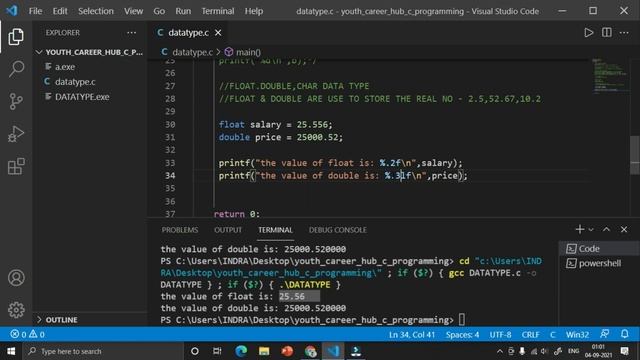Open editor More Actions ellipsis
The width and height of the screenshot is (640, 360).
[x=624, y=33]
